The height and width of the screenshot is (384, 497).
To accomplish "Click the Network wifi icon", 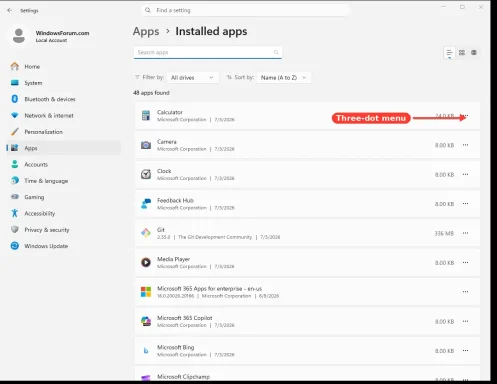I will [x=15, y=115].
